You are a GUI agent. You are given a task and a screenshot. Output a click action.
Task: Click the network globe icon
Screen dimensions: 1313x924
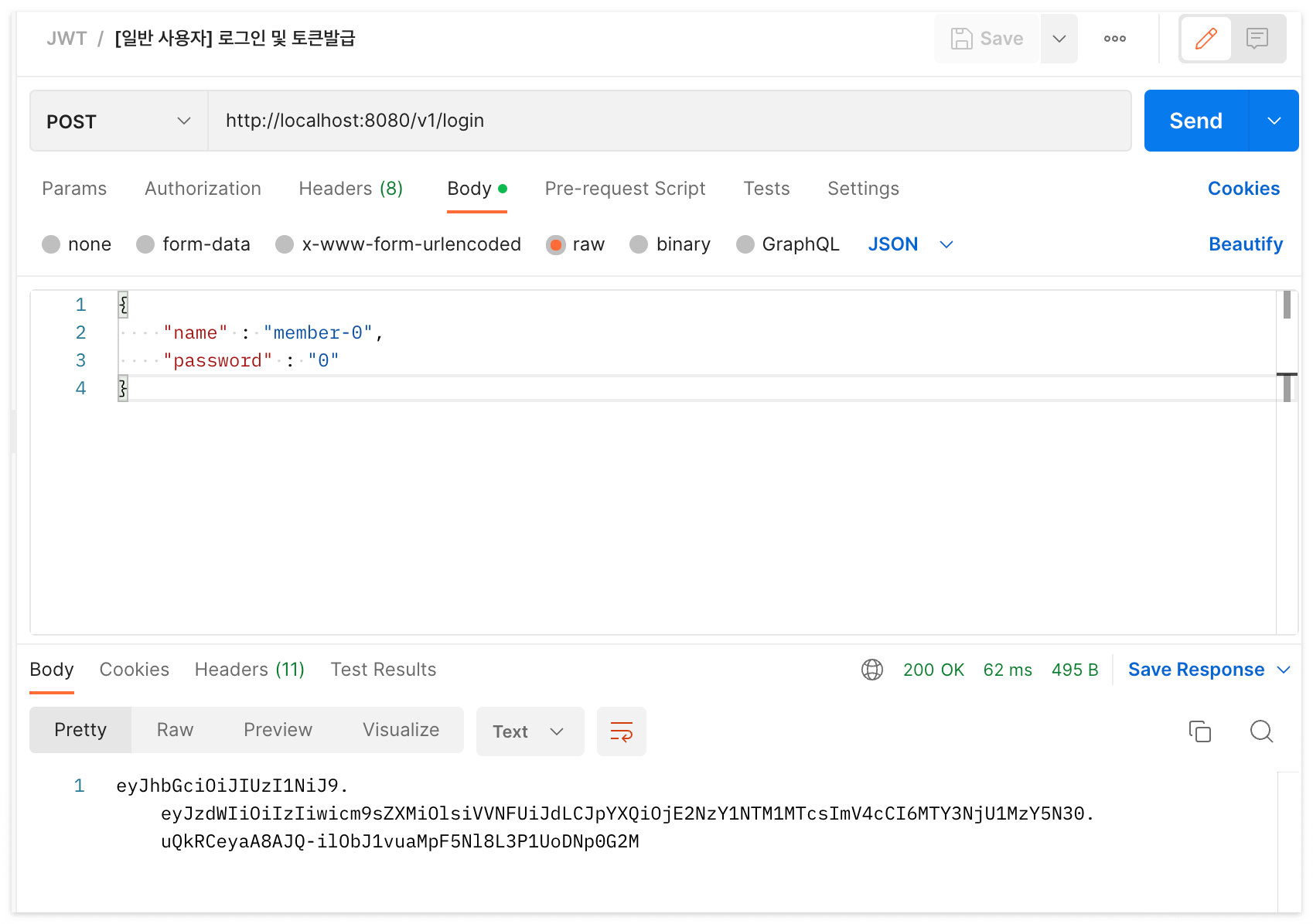[x=872, y=670]
